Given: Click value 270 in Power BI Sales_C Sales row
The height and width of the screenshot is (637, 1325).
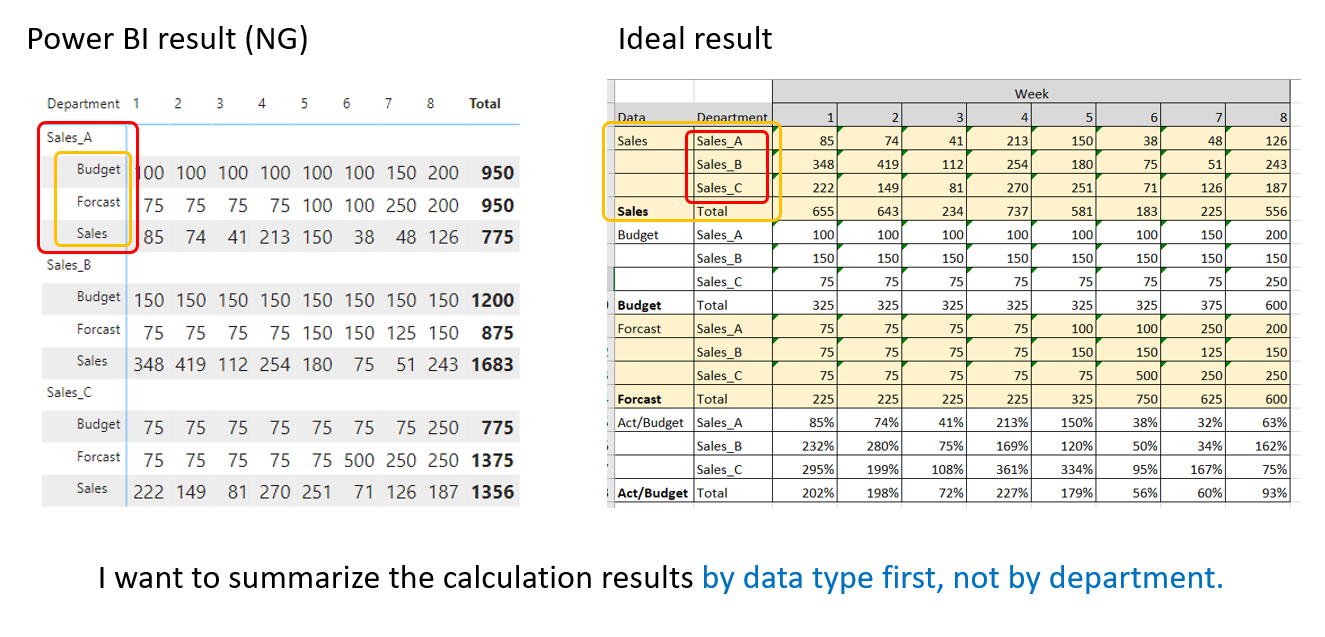Looking at the screenshot, I should pyautogui.click(x=276, y=492).
